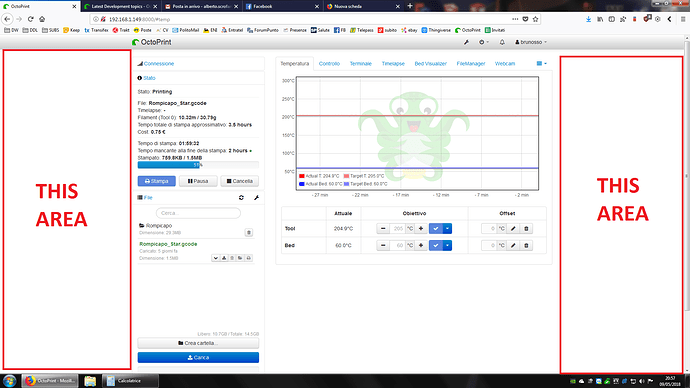
Task: Apply the Tool target temperature with the checkmark
Action: (436, 228)
